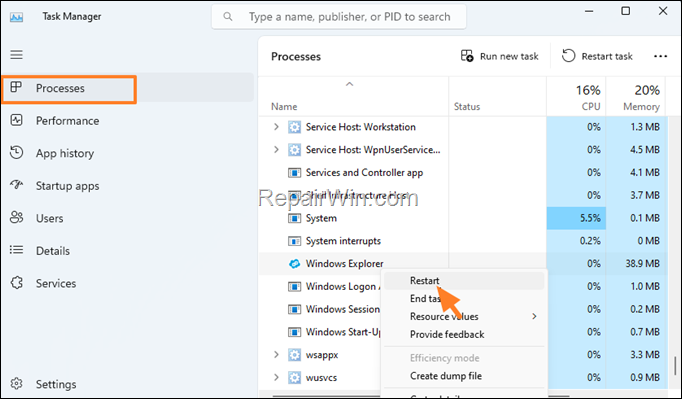Click the vertical scrollbar thumb
This screenshot has width=682, height=399.
pos(675,366)
